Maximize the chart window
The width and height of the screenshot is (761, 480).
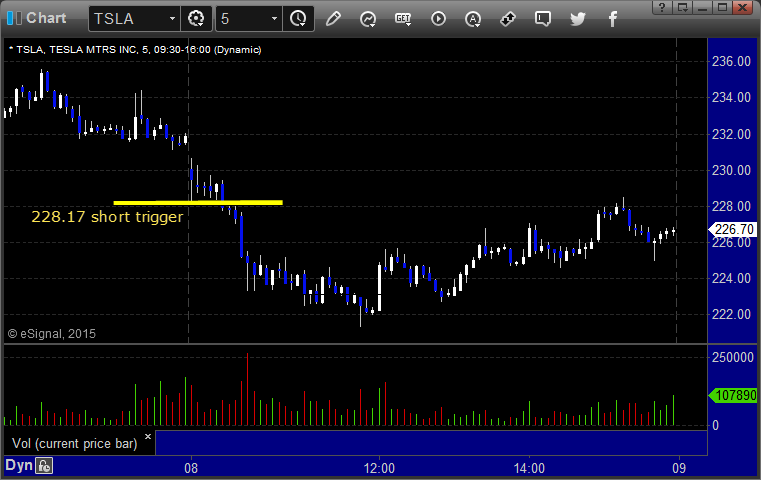point(722,7)
